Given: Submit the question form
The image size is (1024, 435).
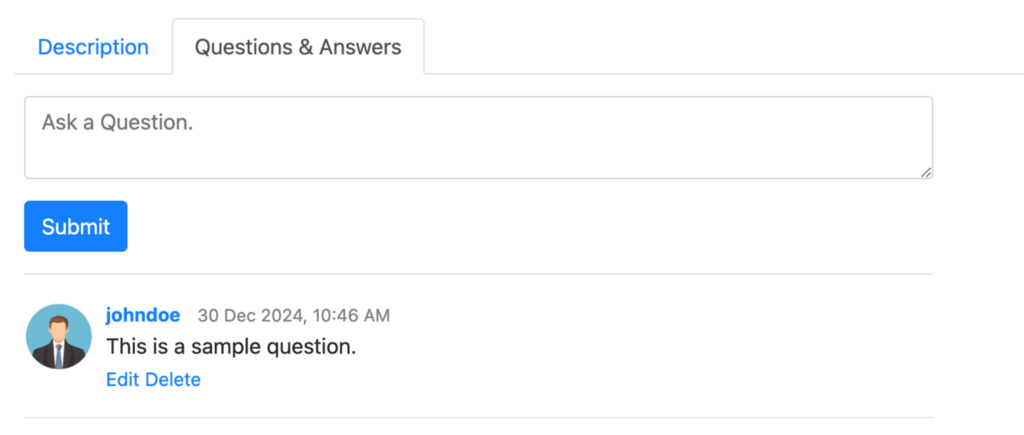Looking at the screenshot, I should 76,226.
